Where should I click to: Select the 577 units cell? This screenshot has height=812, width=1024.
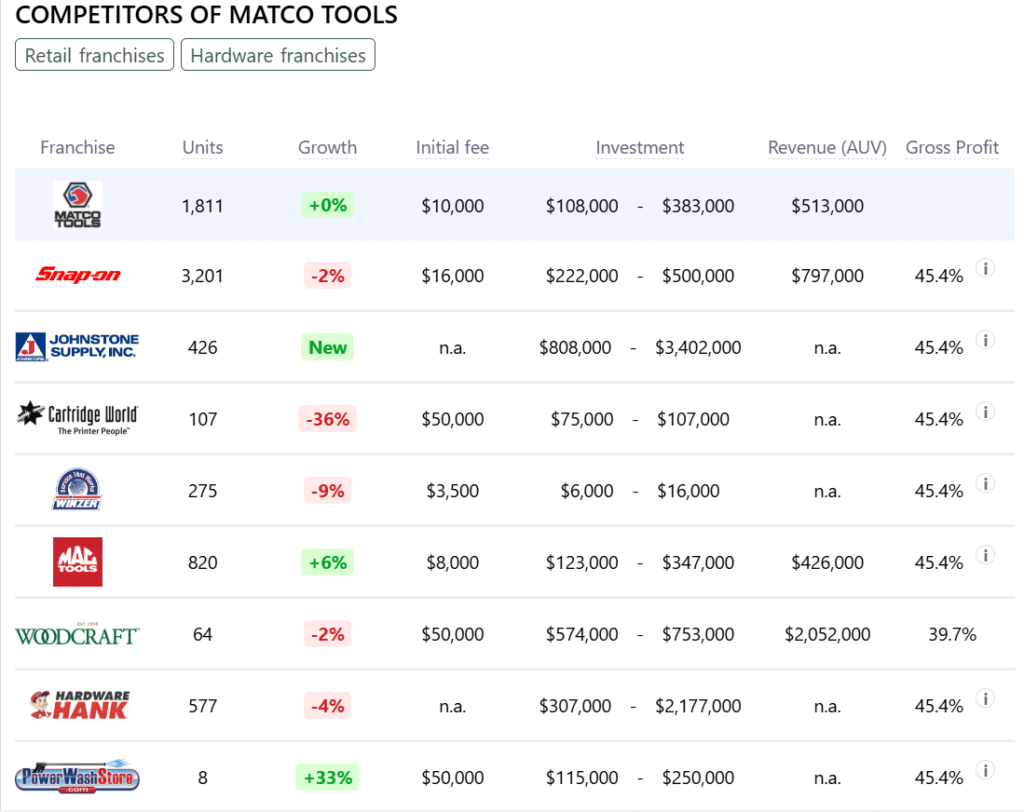point(202,706)
